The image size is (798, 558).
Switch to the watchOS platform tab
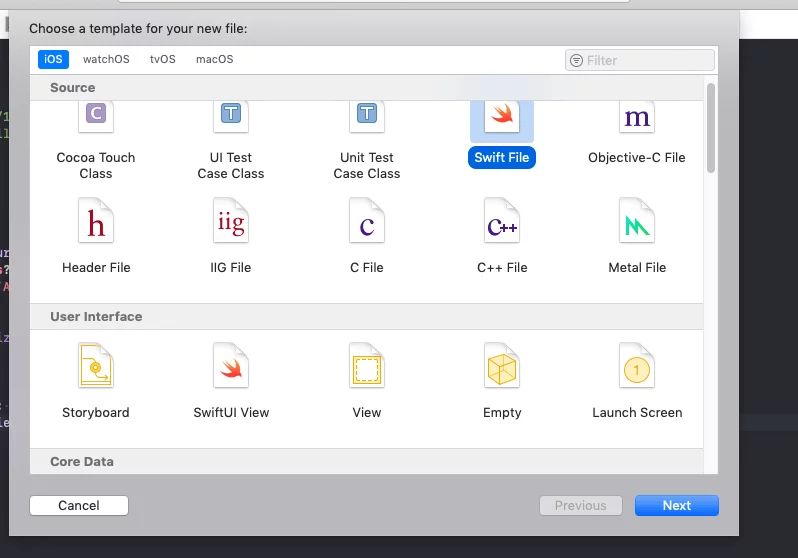click(x=106, y=59)
